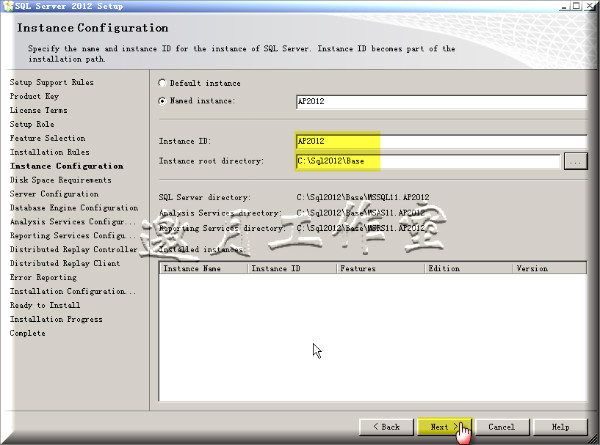Sort by the Features column header
This screenshot has height=445, width=600.
tap(380, 268)
